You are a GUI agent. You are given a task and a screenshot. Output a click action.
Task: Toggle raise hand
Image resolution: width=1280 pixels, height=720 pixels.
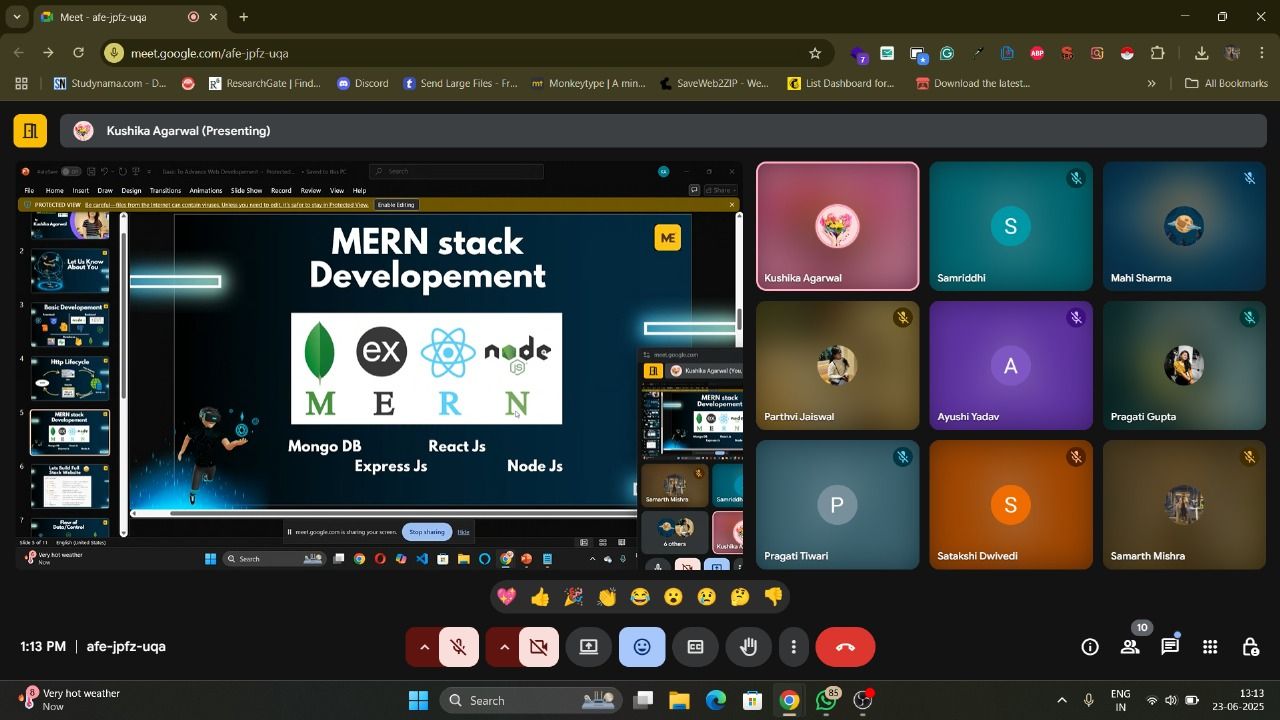748,647
